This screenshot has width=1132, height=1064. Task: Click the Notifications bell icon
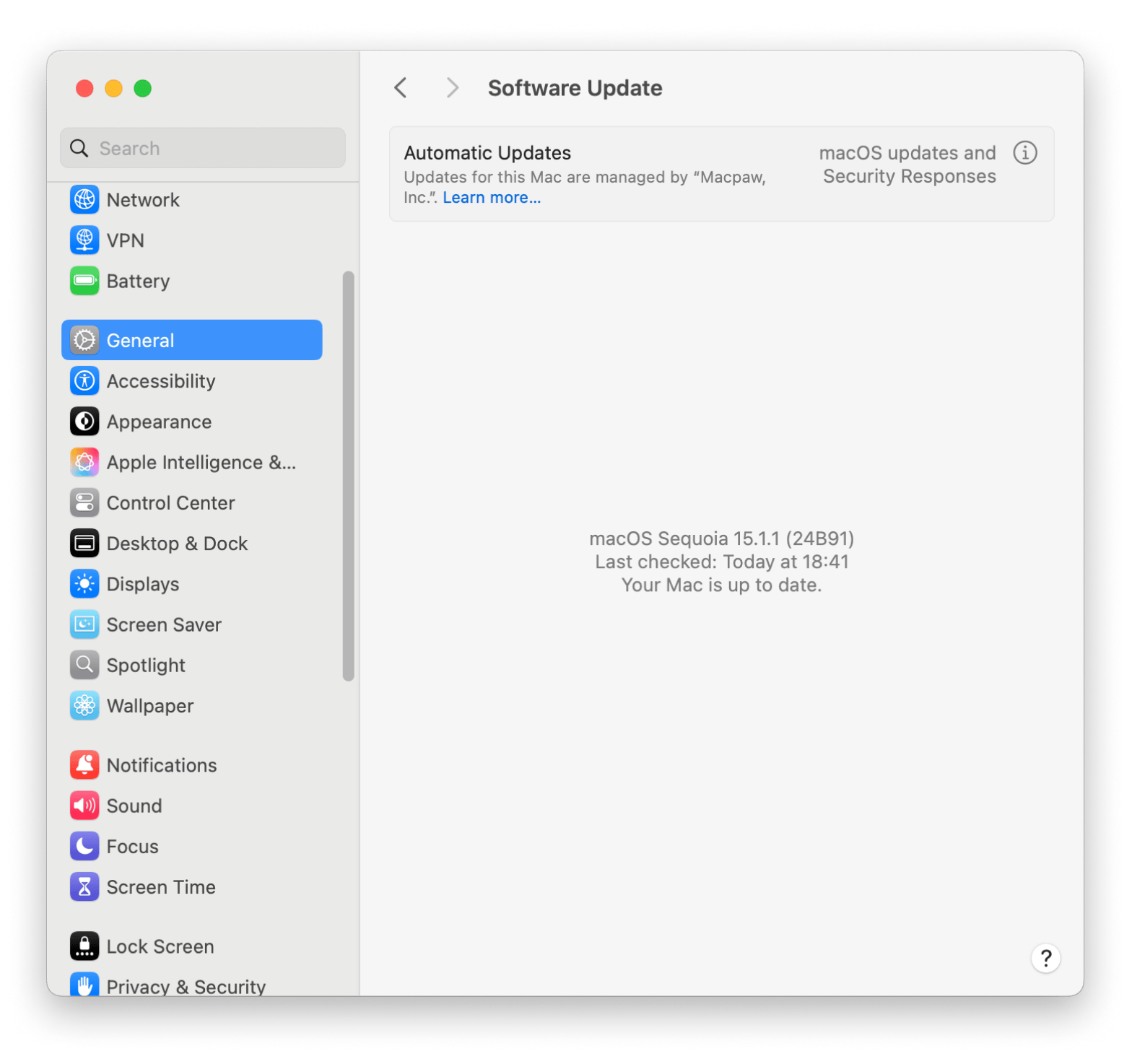84,765
